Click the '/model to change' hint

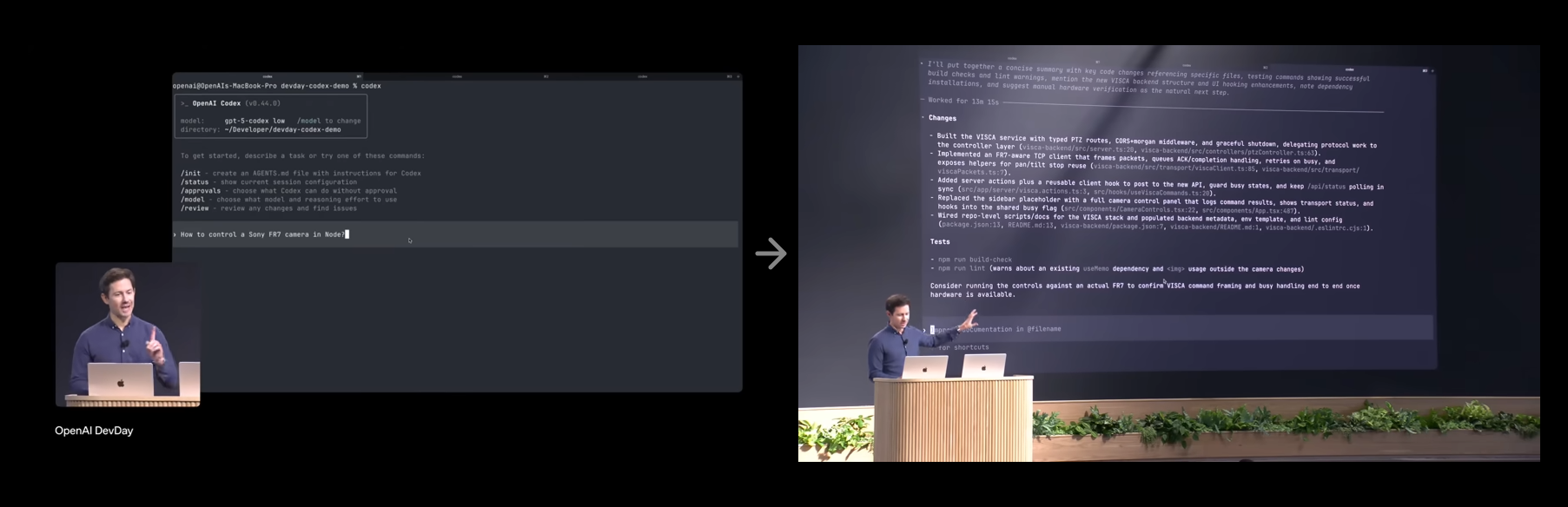(x=329, y=121)
